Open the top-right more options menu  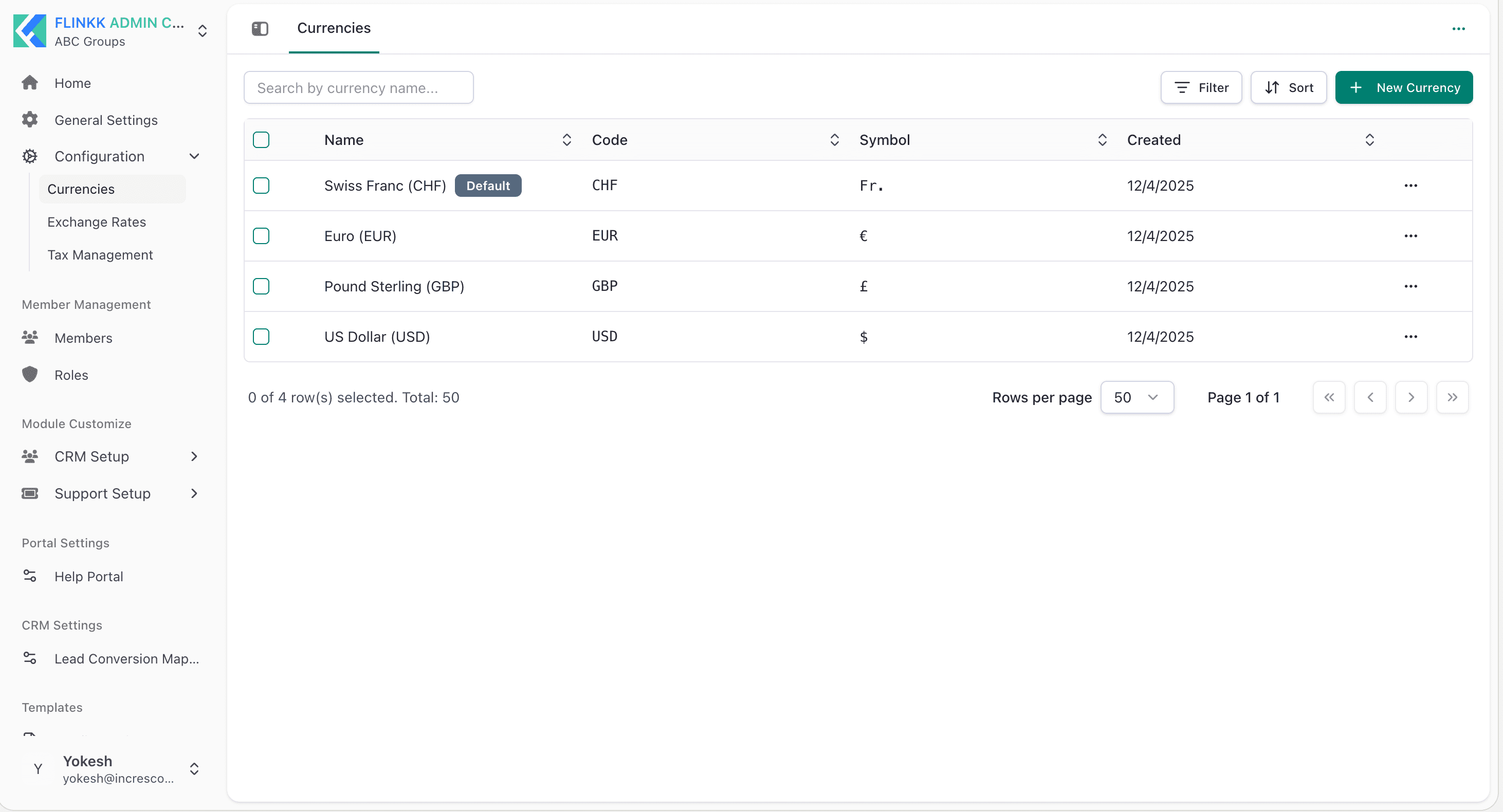point(1458,29)
